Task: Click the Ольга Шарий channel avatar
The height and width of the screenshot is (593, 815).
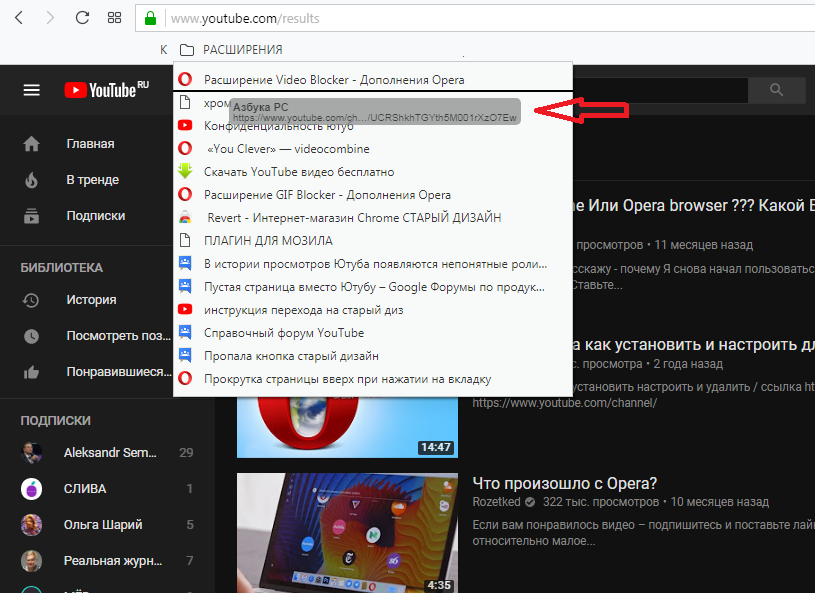Action: [x=31, y=525]
